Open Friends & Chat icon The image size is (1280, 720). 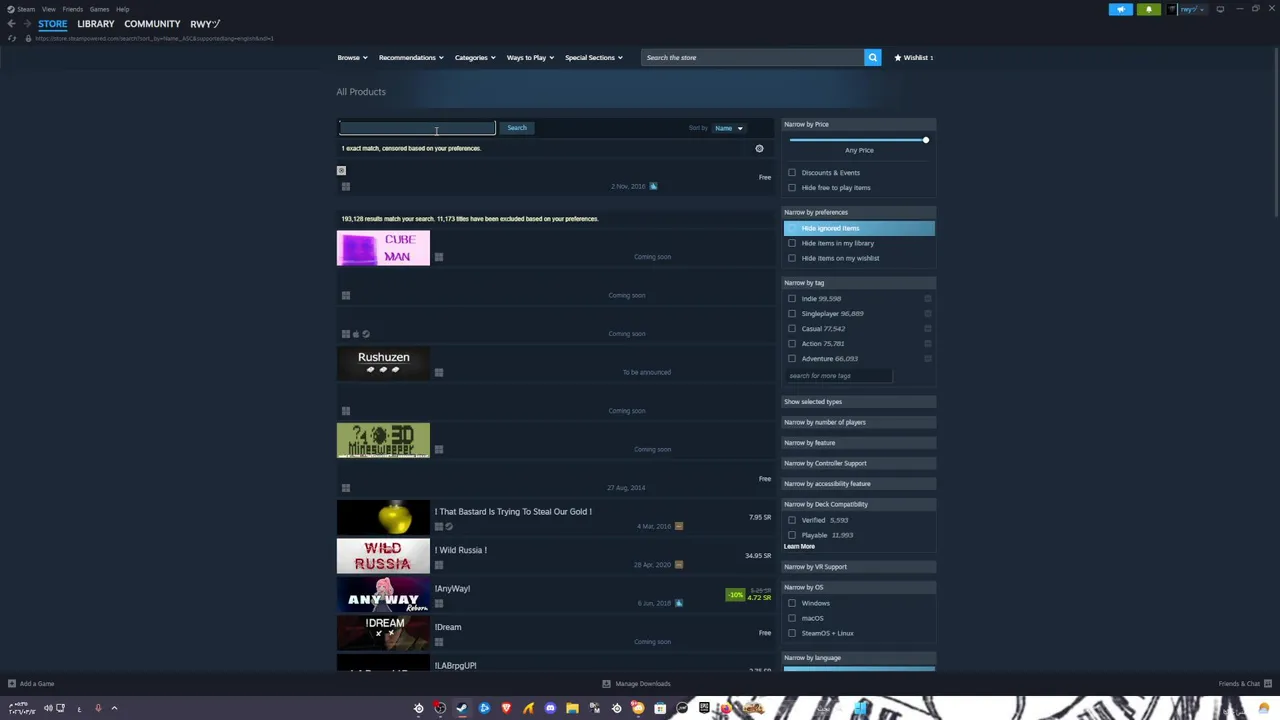click(x=1267, y=684)
